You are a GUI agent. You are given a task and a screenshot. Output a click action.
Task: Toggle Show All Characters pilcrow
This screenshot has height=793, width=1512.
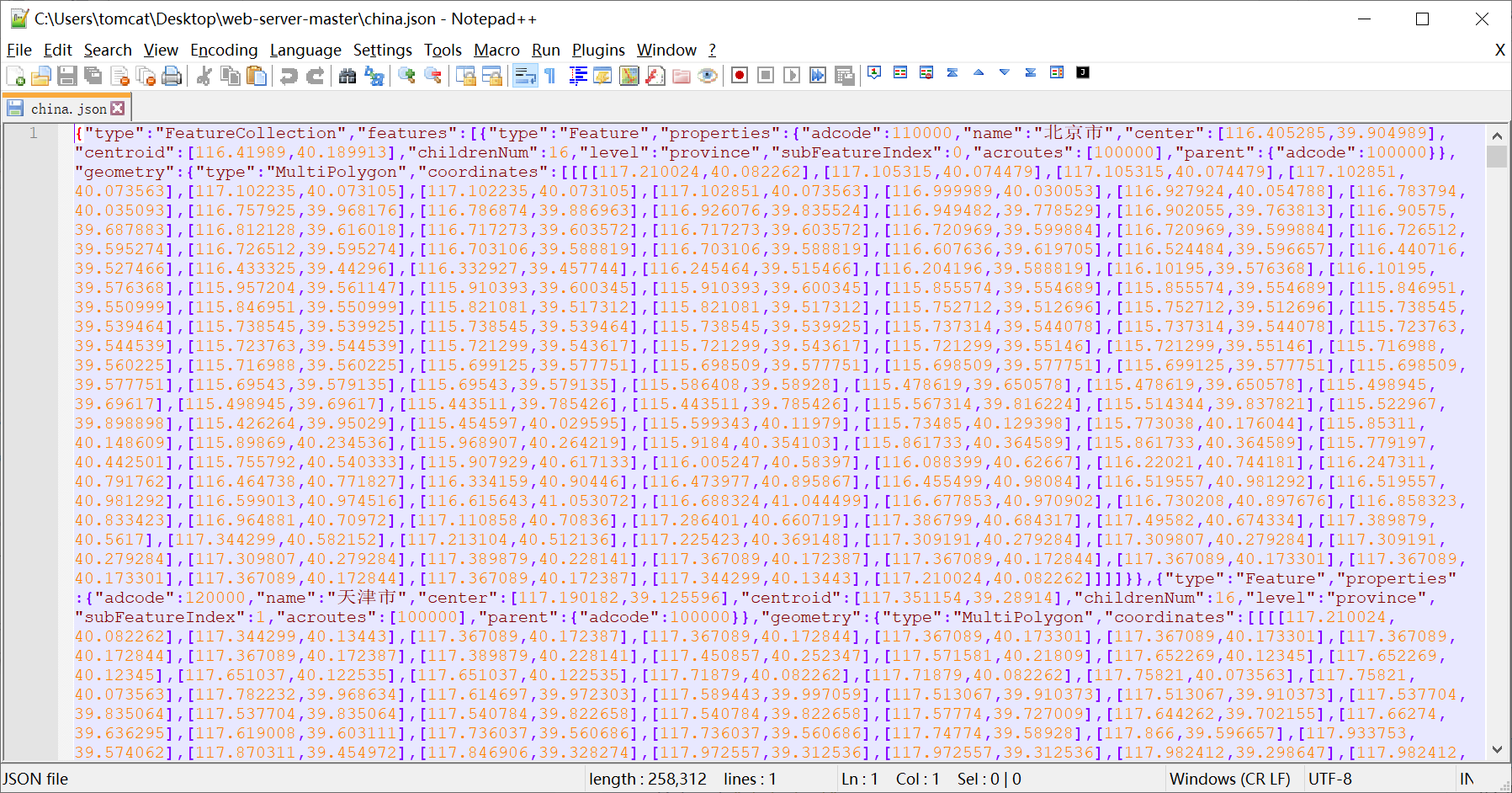pos(550,77)
